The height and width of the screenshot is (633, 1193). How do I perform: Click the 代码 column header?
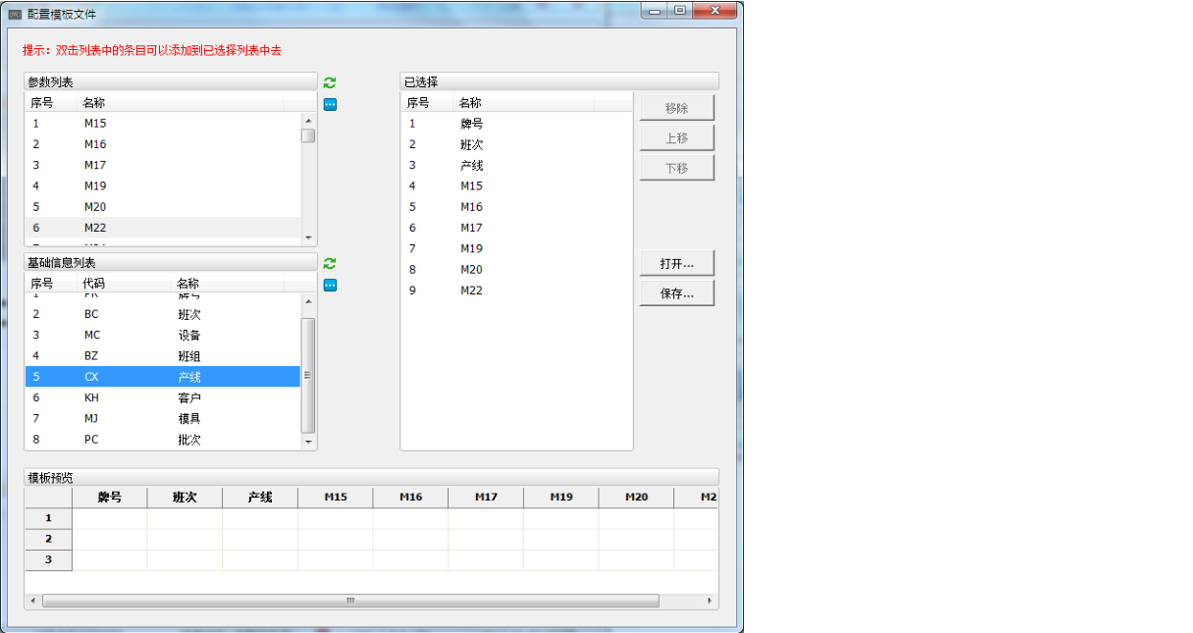(x=120, y=283)
